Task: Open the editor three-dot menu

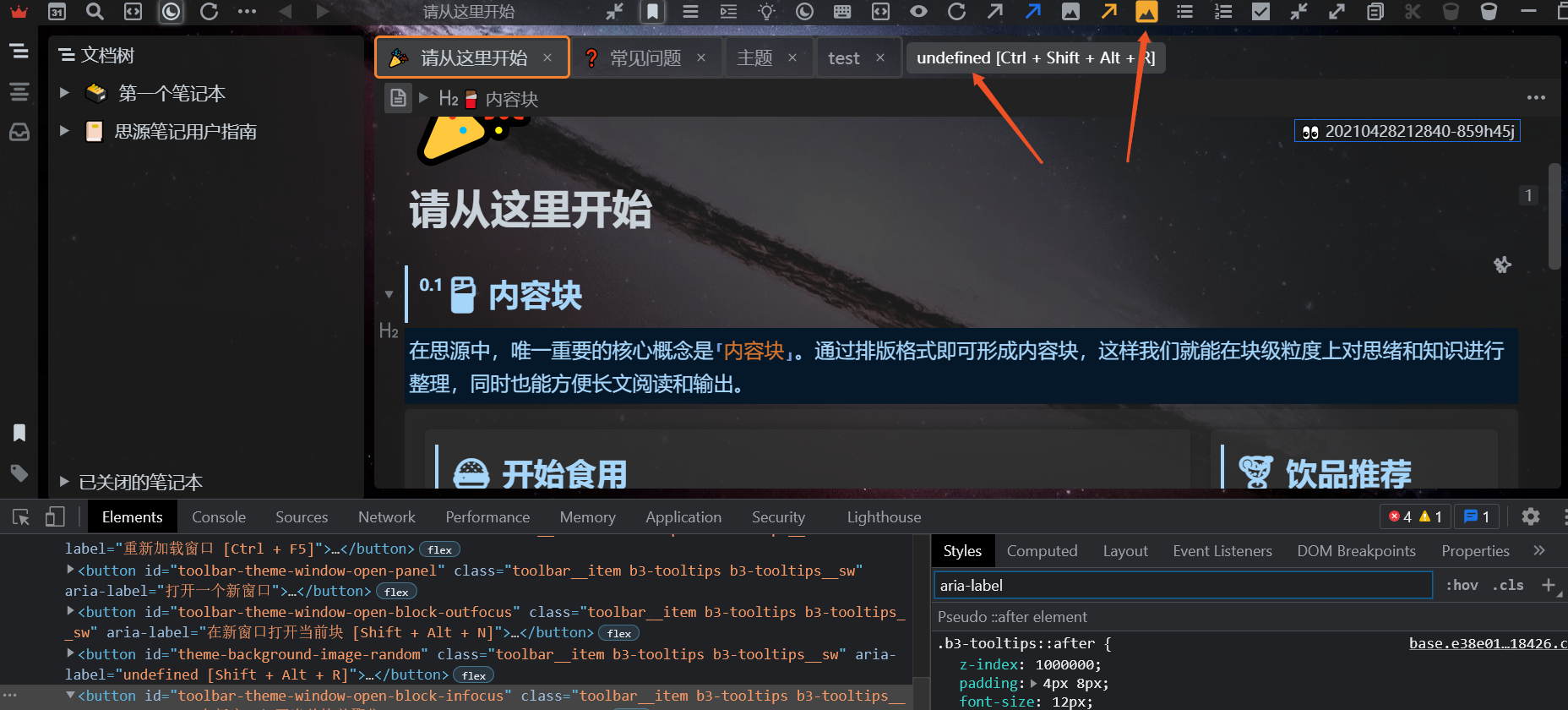Action: coord(1536,98)
